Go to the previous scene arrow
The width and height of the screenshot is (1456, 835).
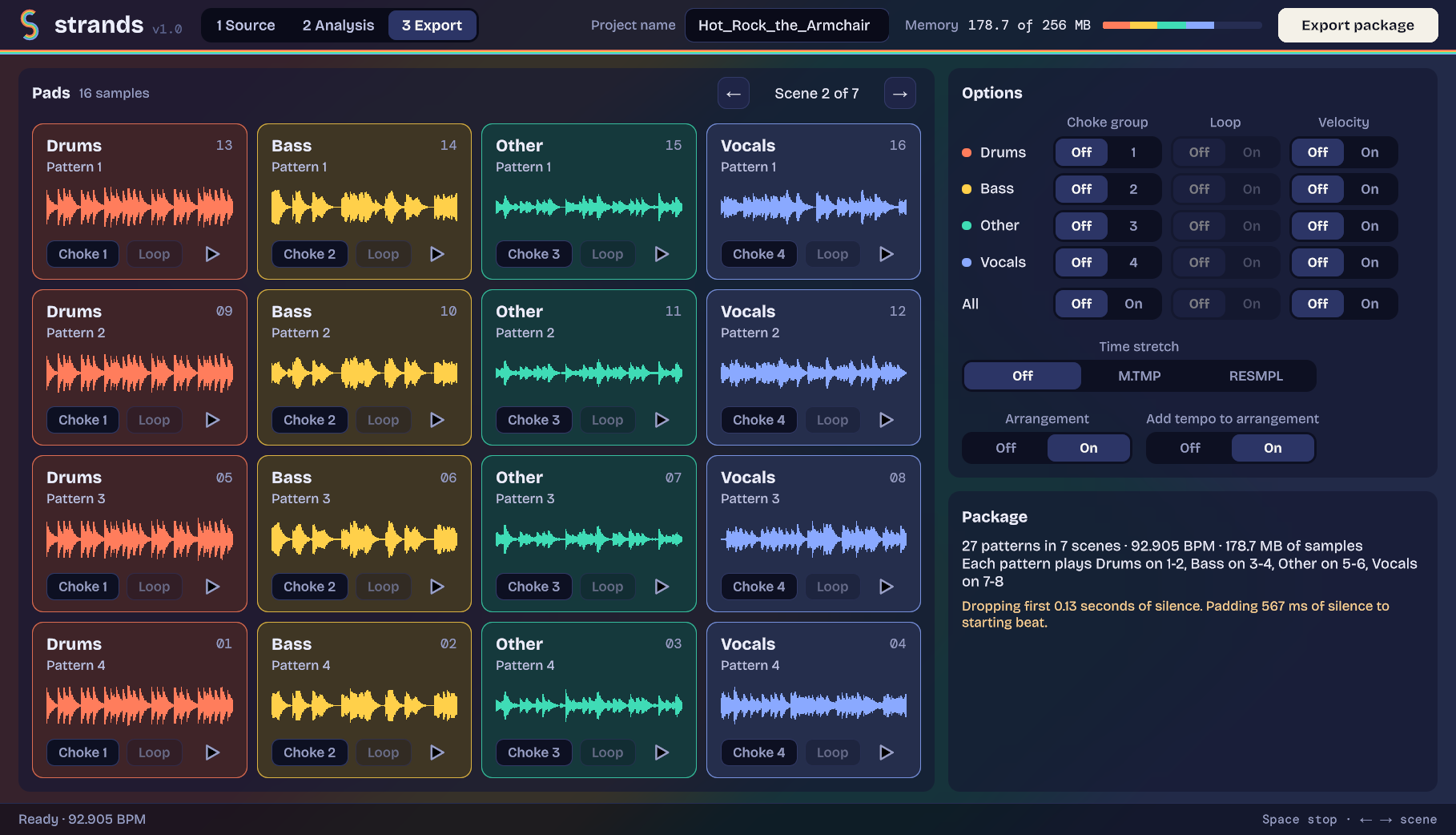[x=734, y=94]
